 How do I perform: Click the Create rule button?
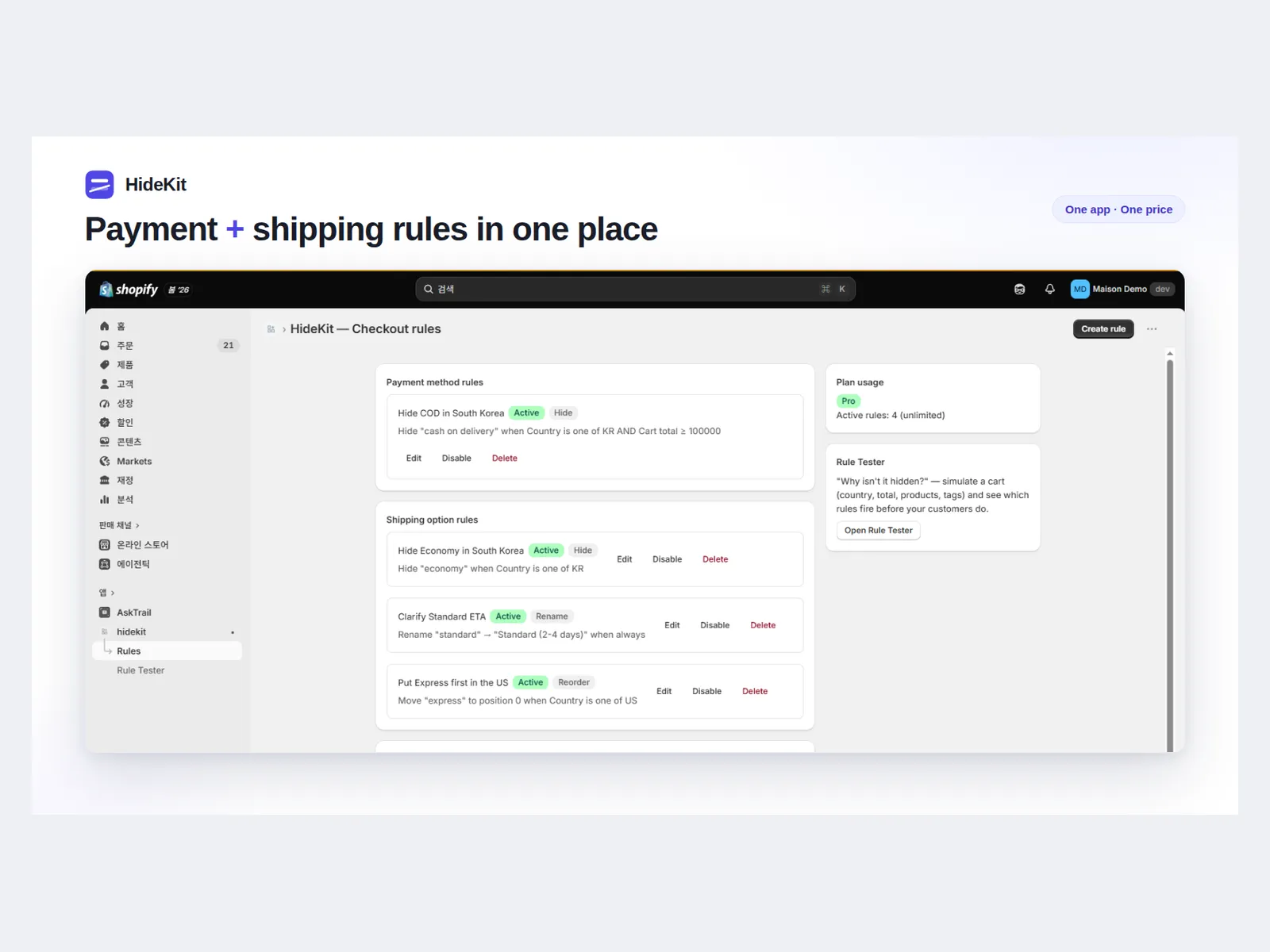[x=1103, y=329]
